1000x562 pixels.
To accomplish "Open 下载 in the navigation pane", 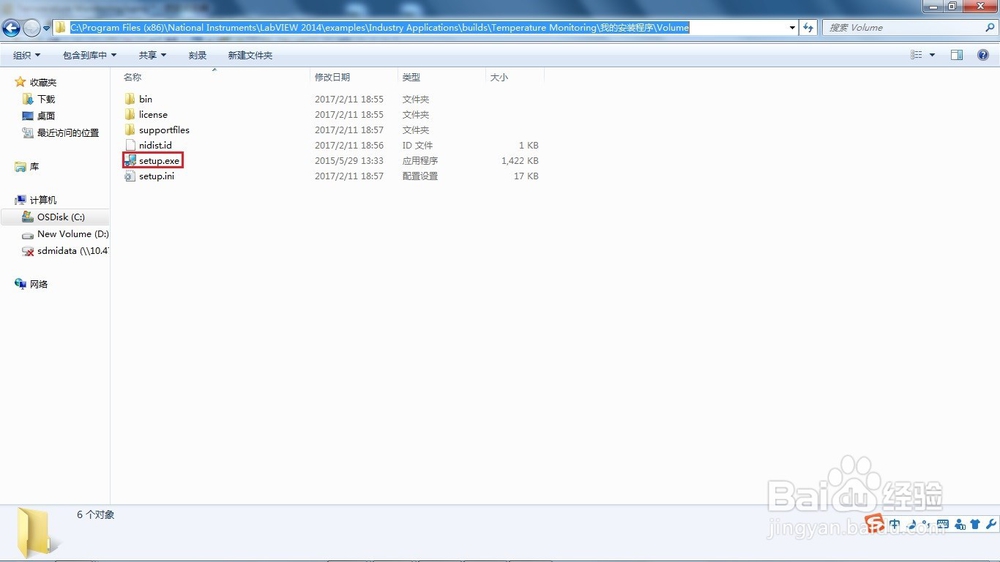I will [46, 99].
